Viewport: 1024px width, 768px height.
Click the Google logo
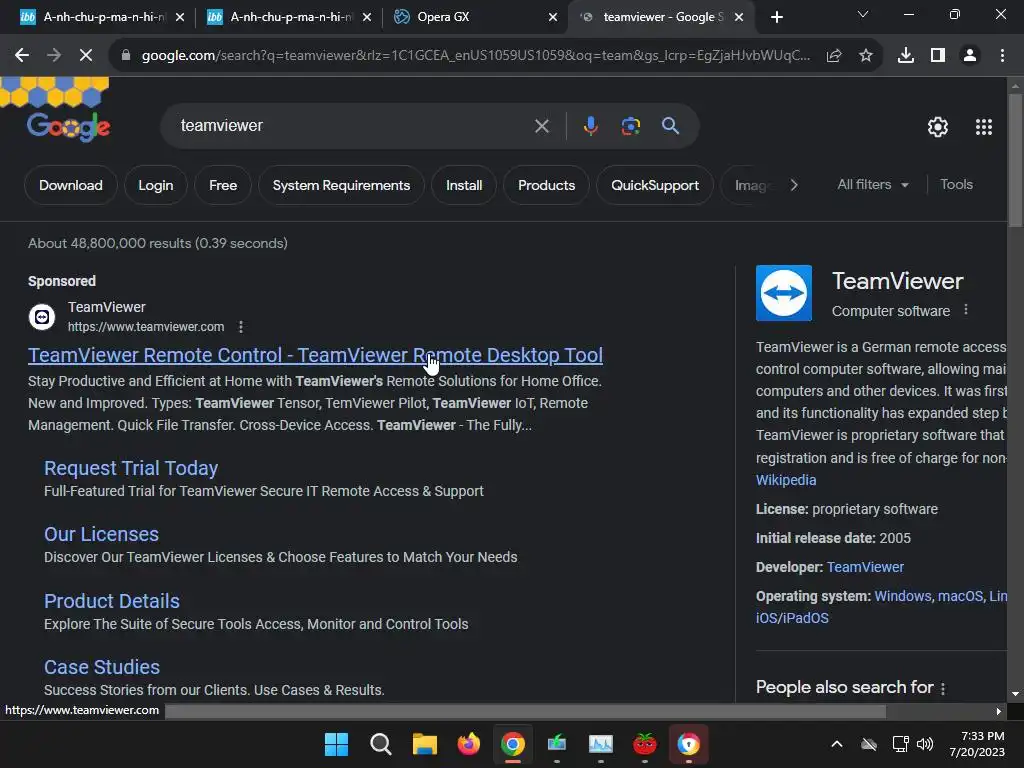point(69,126)
